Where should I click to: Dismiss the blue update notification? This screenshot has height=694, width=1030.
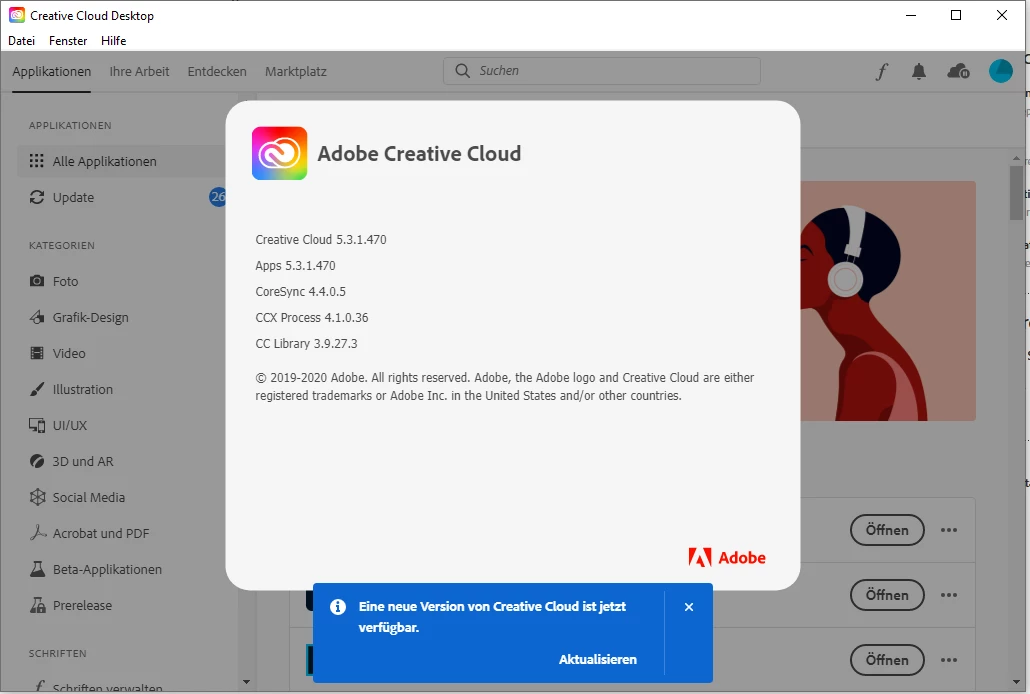[688, 607]
